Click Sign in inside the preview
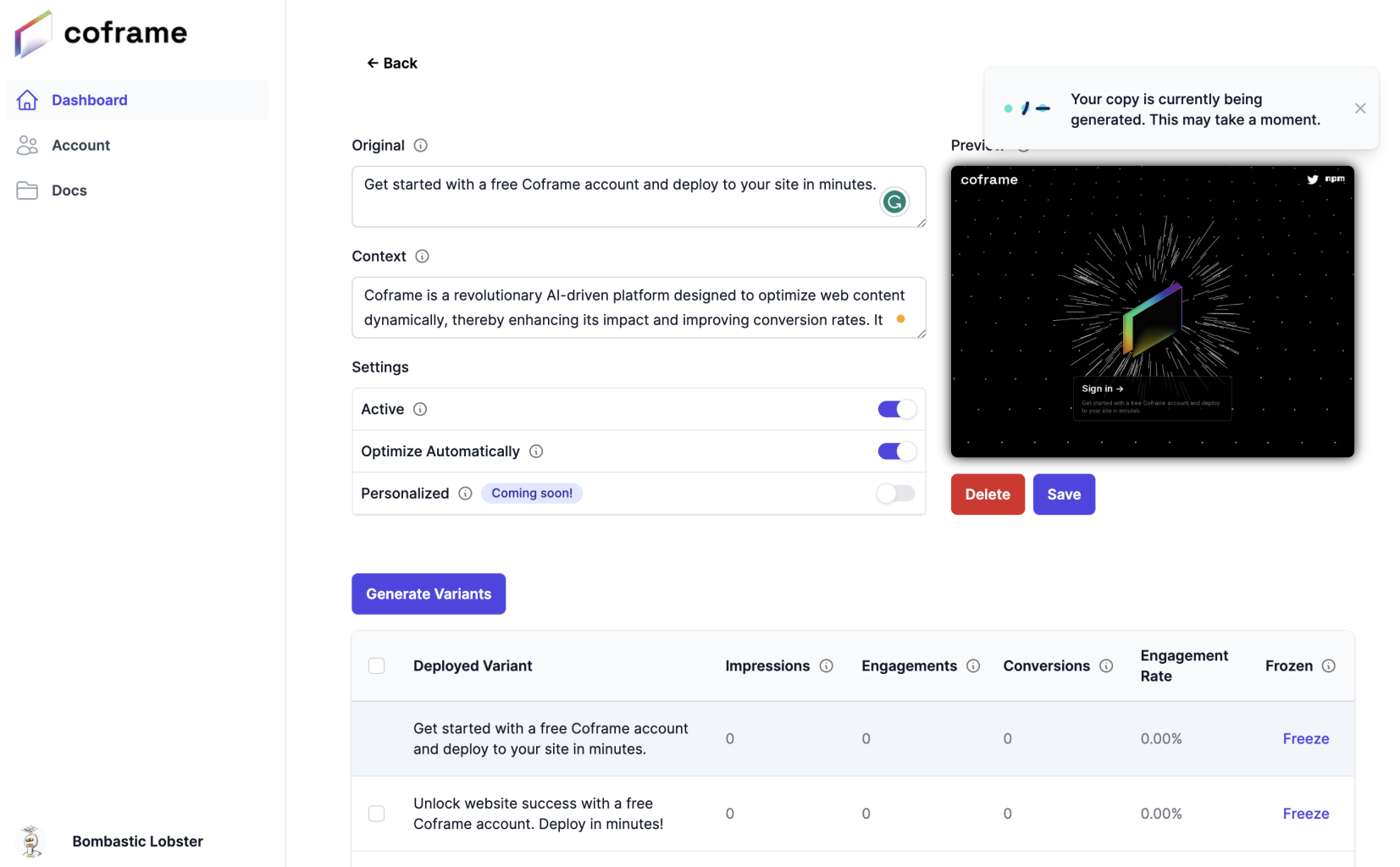 coord(1102,389)
